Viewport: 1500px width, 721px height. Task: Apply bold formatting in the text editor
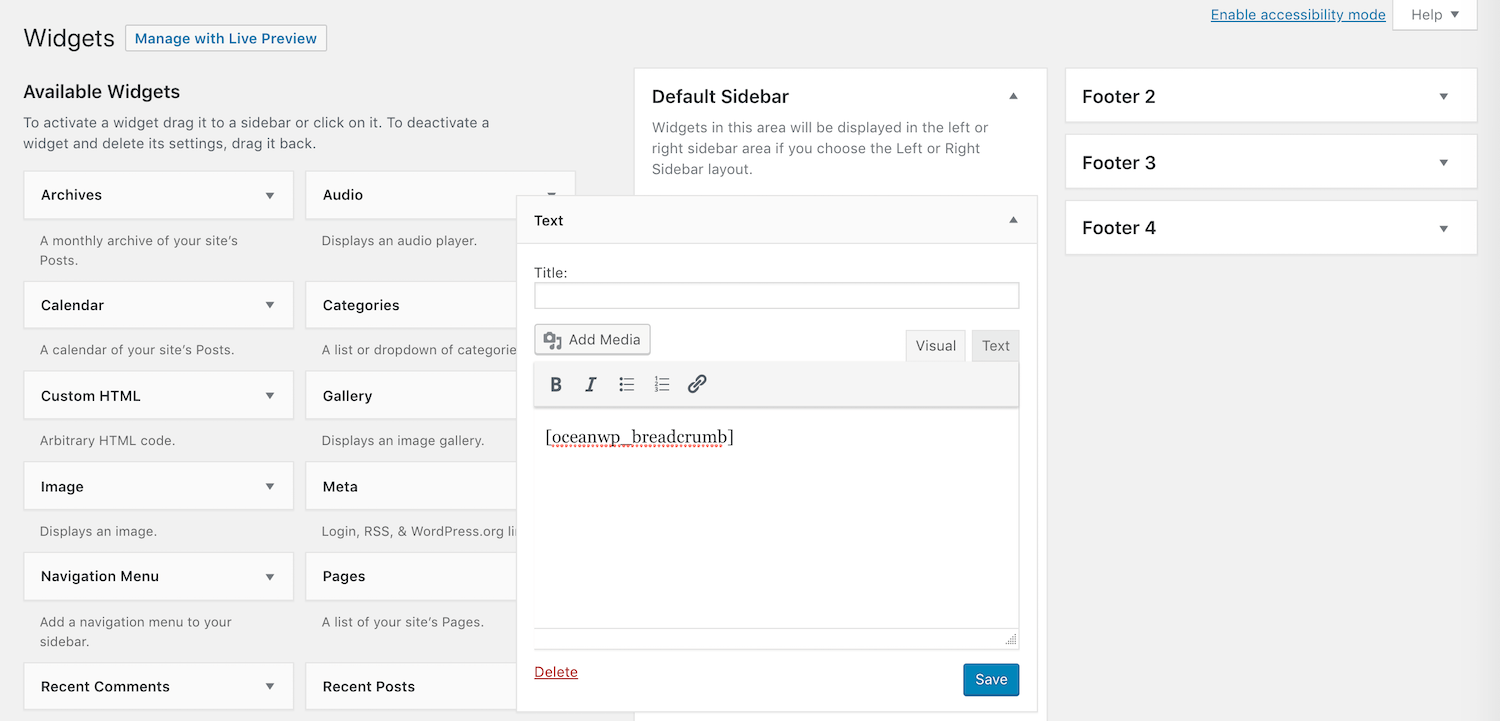(x=556, y=384)
